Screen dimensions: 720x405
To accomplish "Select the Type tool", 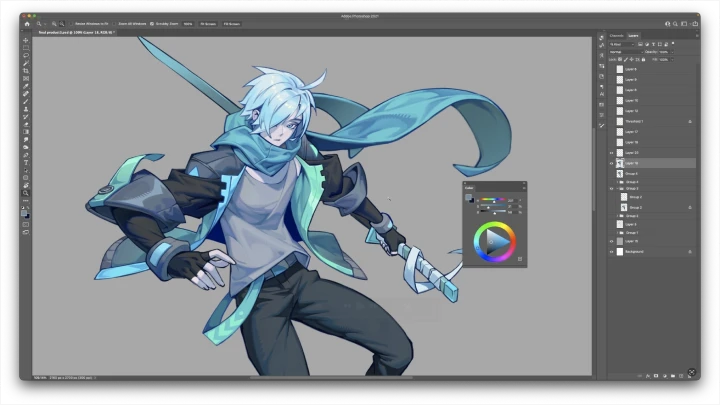I will (26, 162).
